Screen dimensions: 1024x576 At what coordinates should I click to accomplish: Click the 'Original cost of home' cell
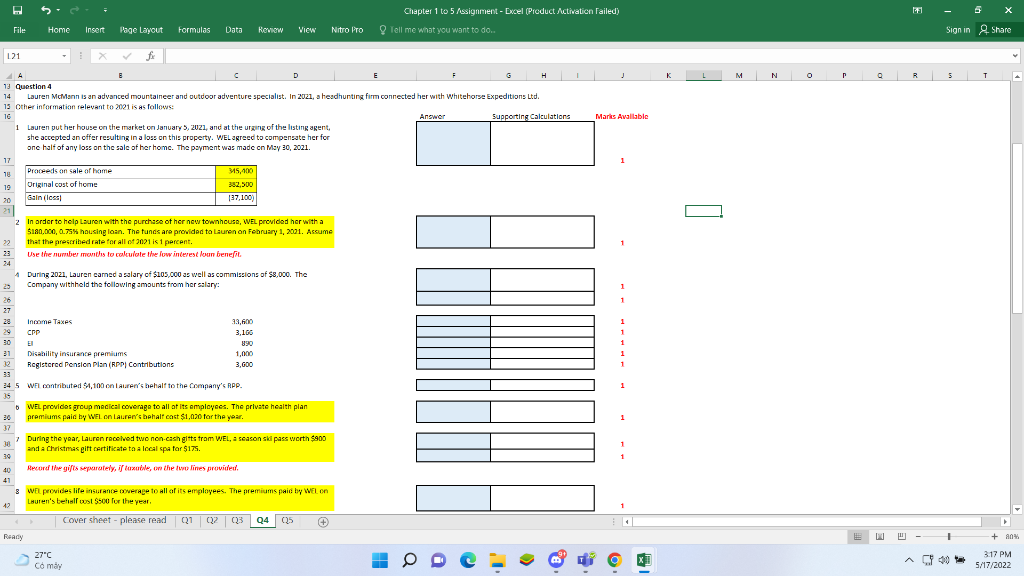tap(120, 185)
